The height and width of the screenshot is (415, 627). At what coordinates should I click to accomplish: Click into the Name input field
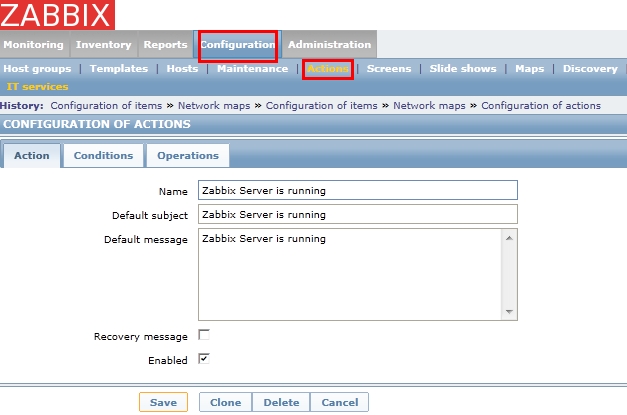pyautogui.click(x=358, y=190)
